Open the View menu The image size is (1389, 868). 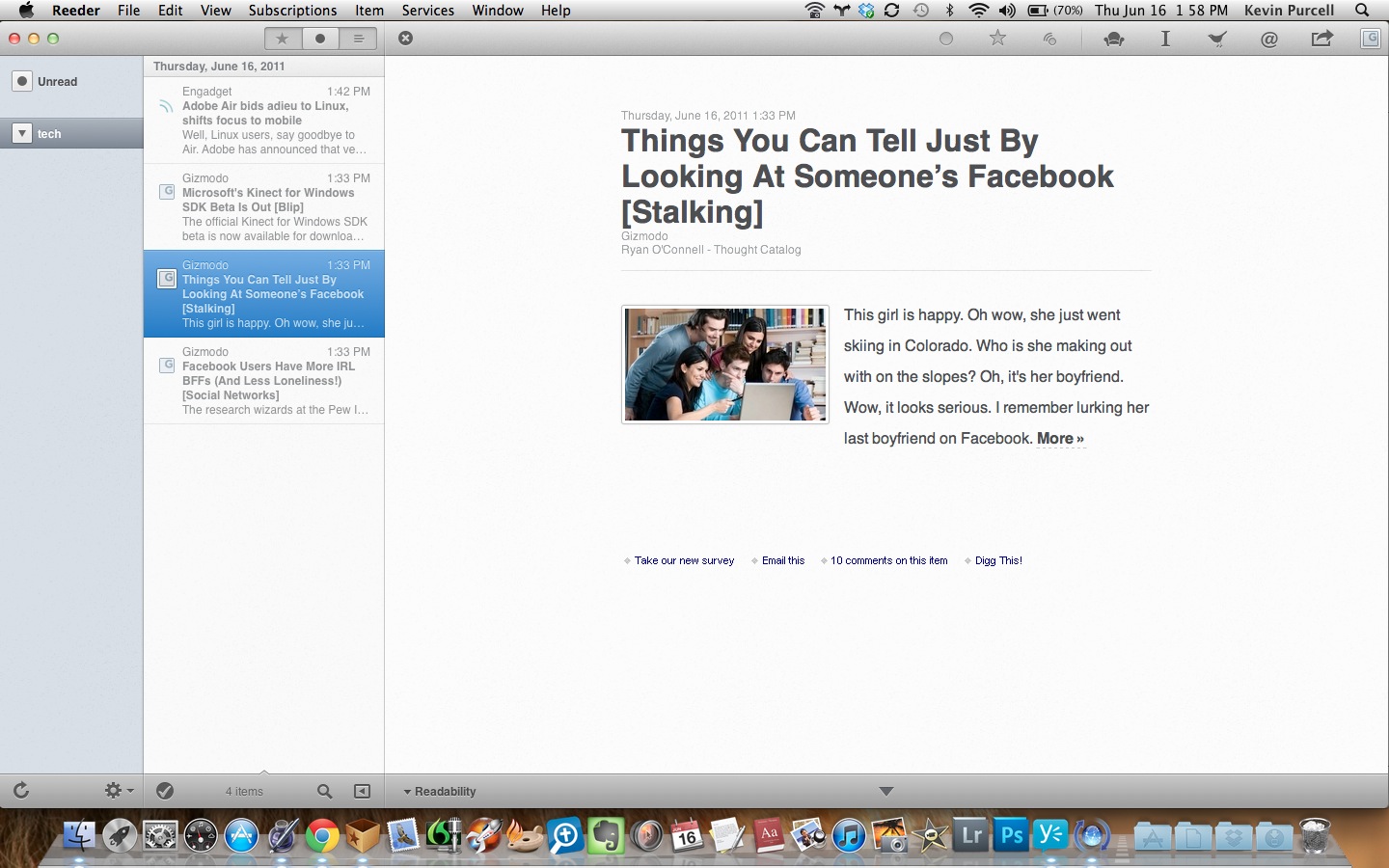pyautogui.click(x=215, y=11)
